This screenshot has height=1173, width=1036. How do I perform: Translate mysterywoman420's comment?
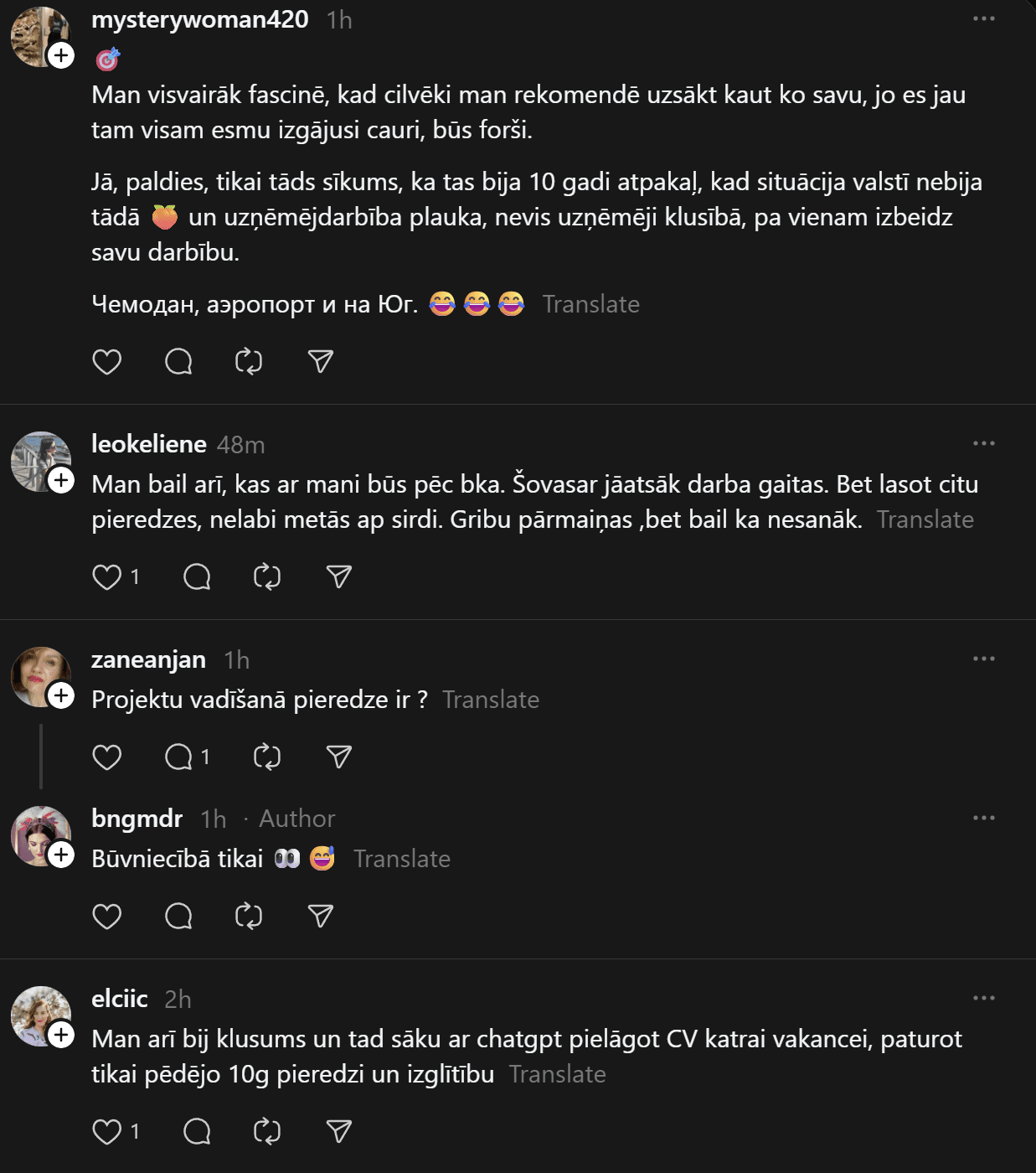[590, 304]
